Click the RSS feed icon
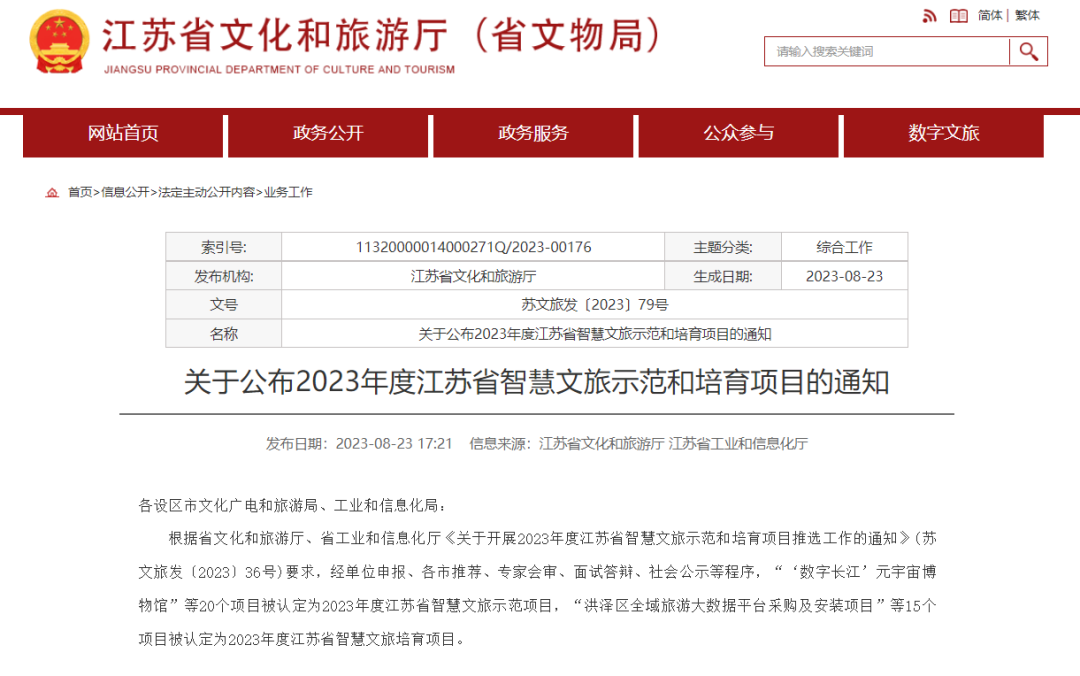Screen dimensions: 1080x676 929,16
